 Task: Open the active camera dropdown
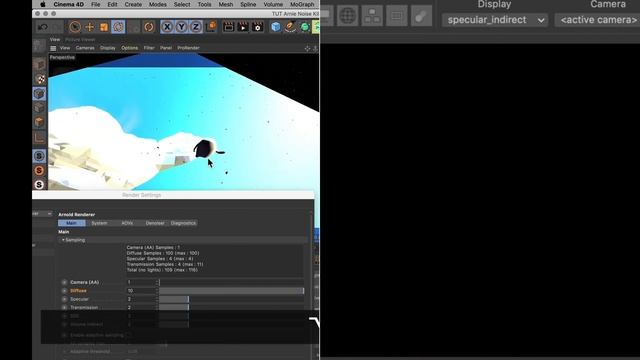tap(597, 20)
